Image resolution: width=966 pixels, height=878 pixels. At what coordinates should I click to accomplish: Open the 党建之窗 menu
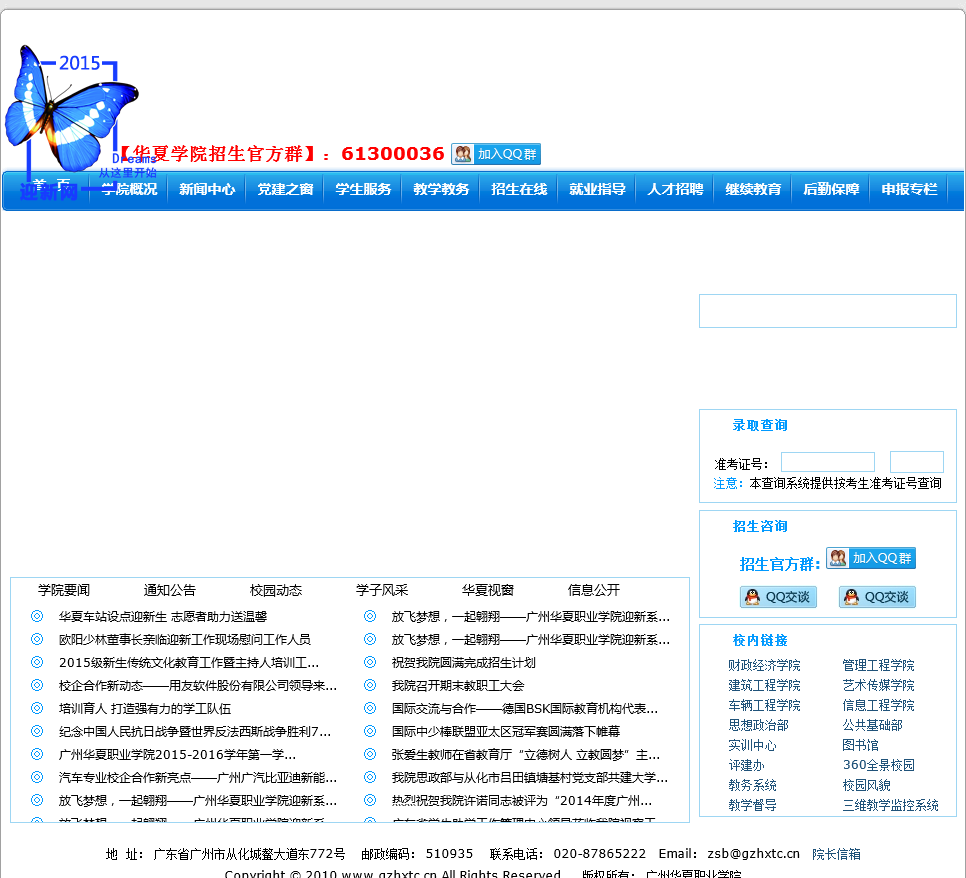coord(285,189)
